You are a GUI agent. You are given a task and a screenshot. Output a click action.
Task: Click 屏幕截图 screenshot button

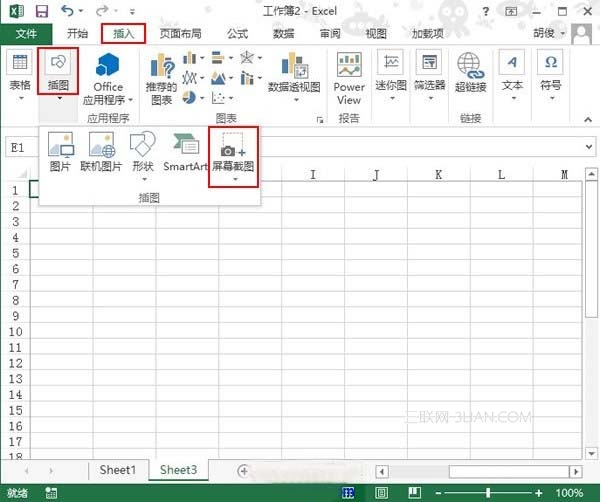click(x=233, y=156)
